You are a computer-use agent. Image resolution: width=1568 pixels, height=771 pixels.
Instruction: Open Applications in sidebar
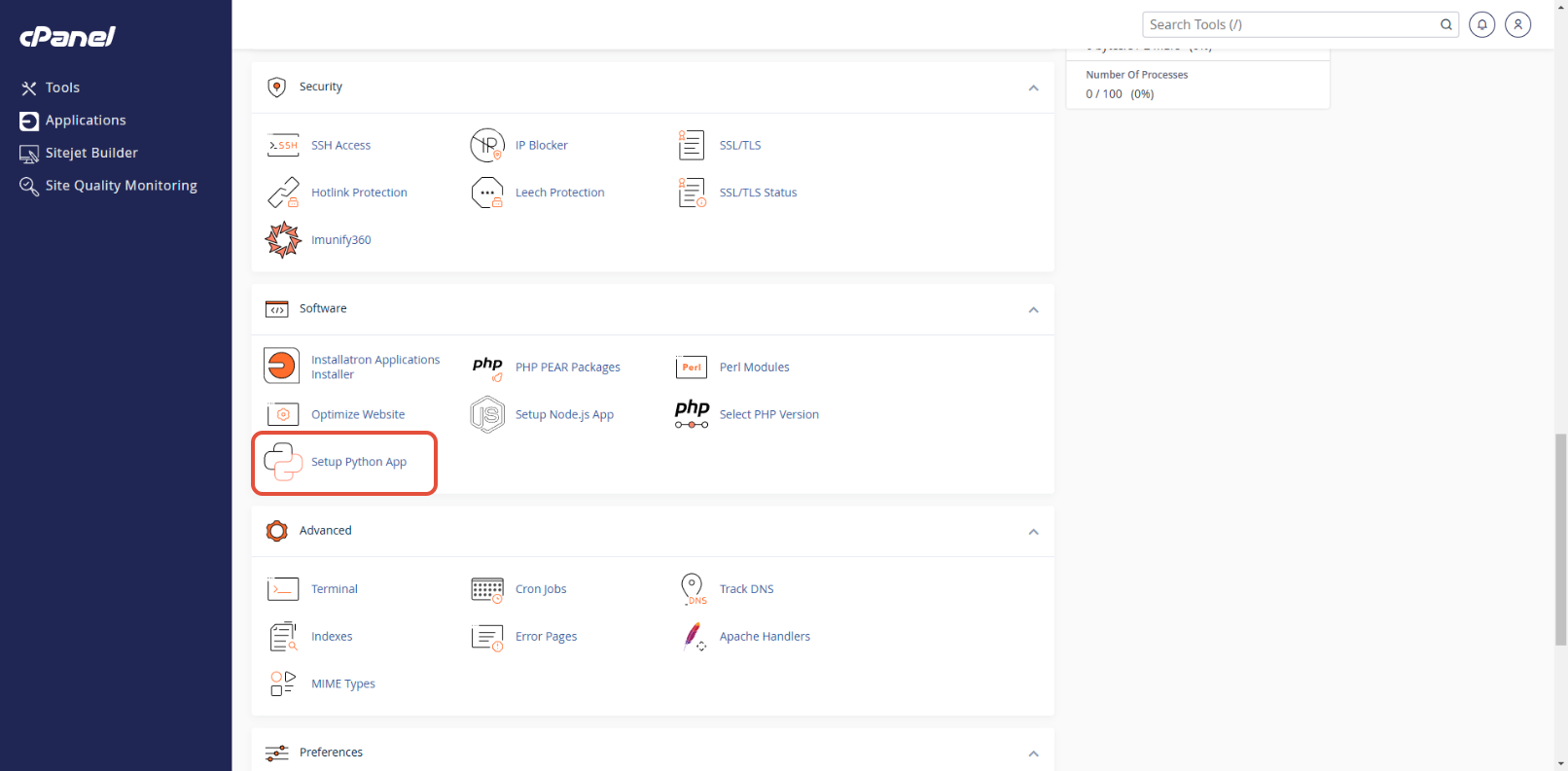pos(73,121)
